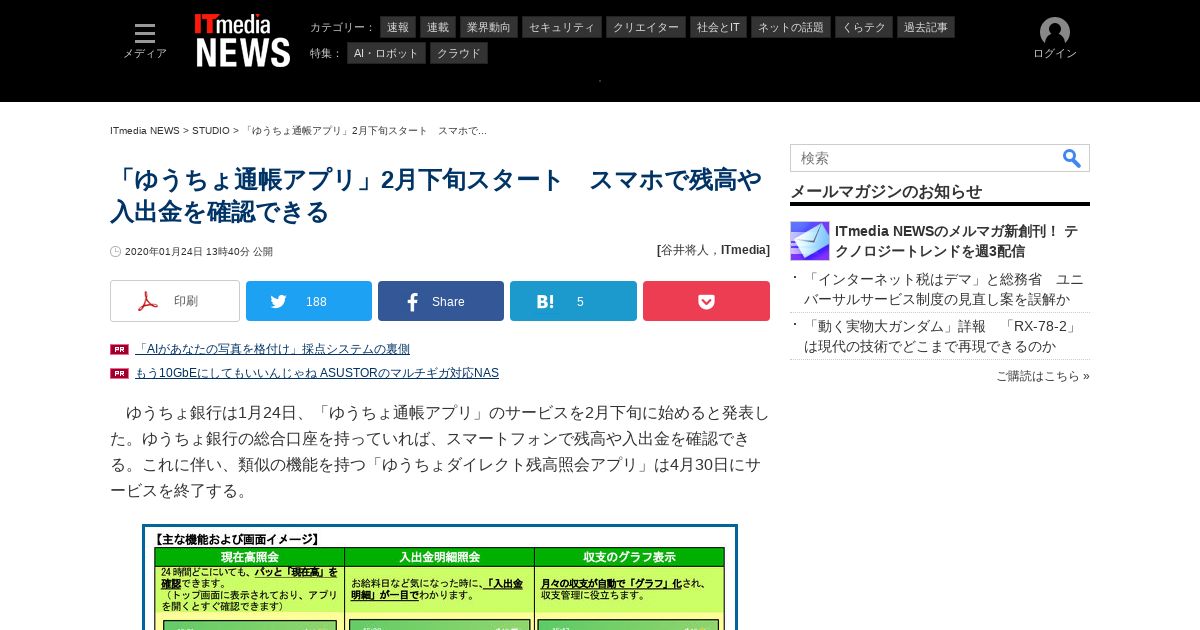Open PR link about AI写真格付け
The image size is (1200, 630).
click(x=272, y=349)
